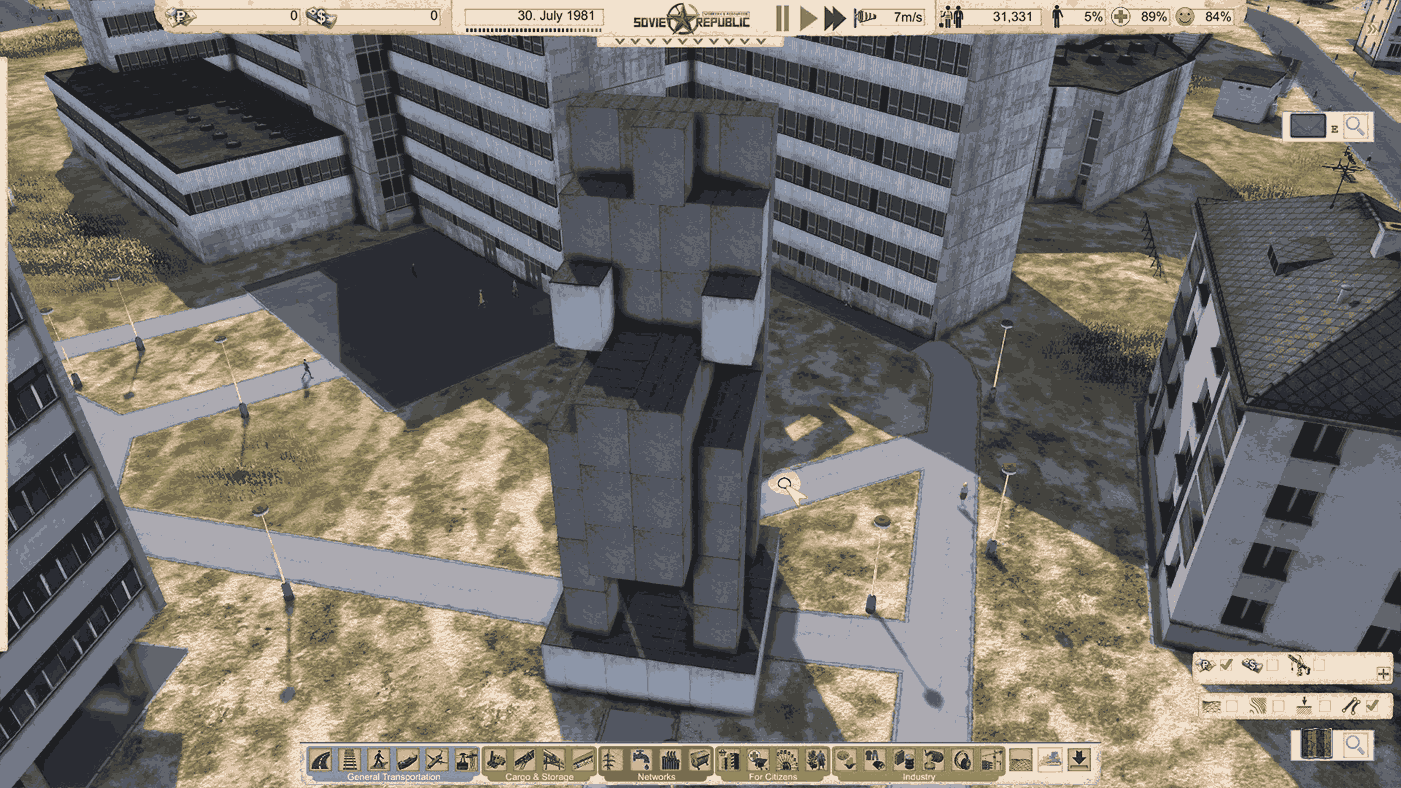Switch to General Transportation category
The image size is (1401, 788).
[x=393, y=777]
